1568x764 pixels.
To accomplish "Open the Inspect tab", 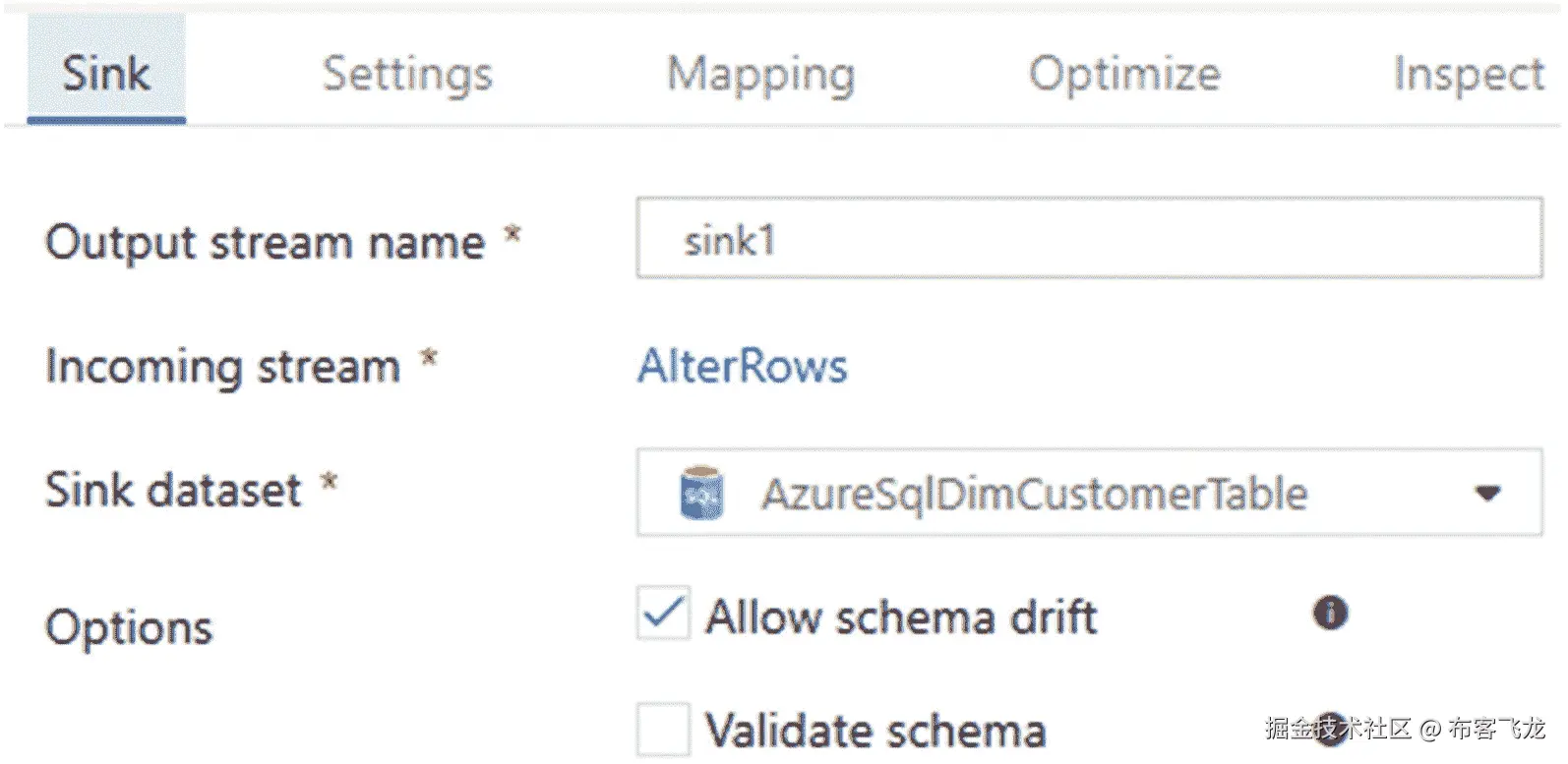I will pyautogui.click(x=1469, y=74).
